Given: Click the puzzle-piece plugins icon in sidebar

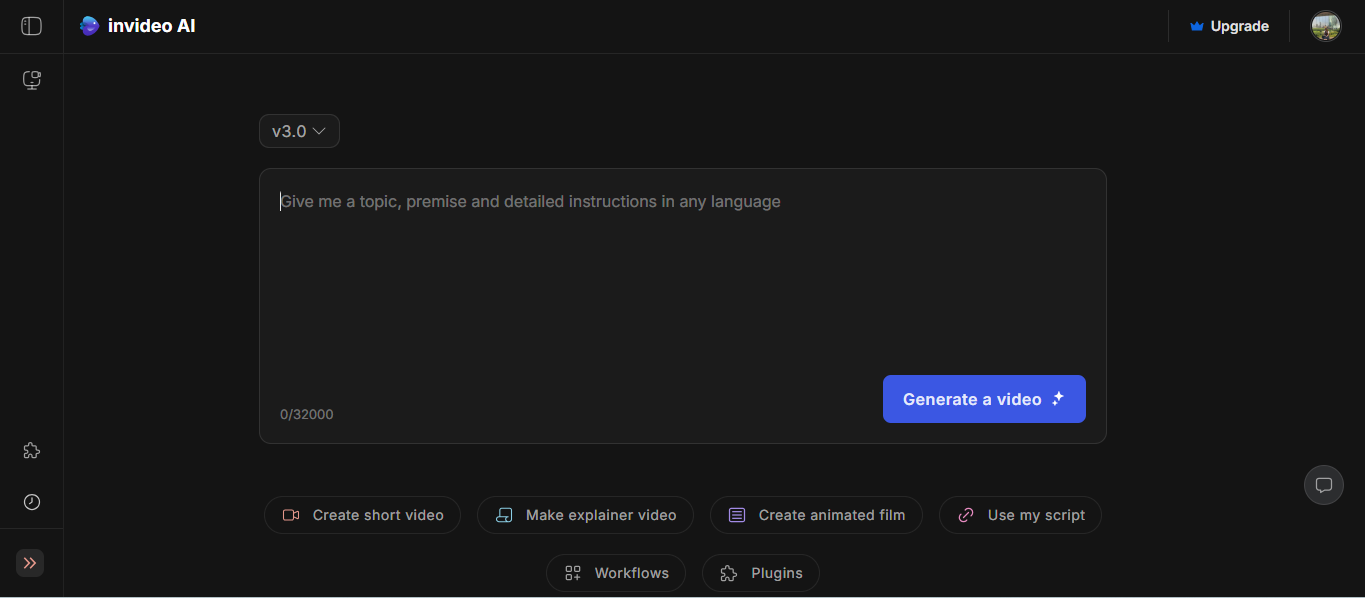Looking at the screenshot, I should pyautogui.click(x=31, y=450).
